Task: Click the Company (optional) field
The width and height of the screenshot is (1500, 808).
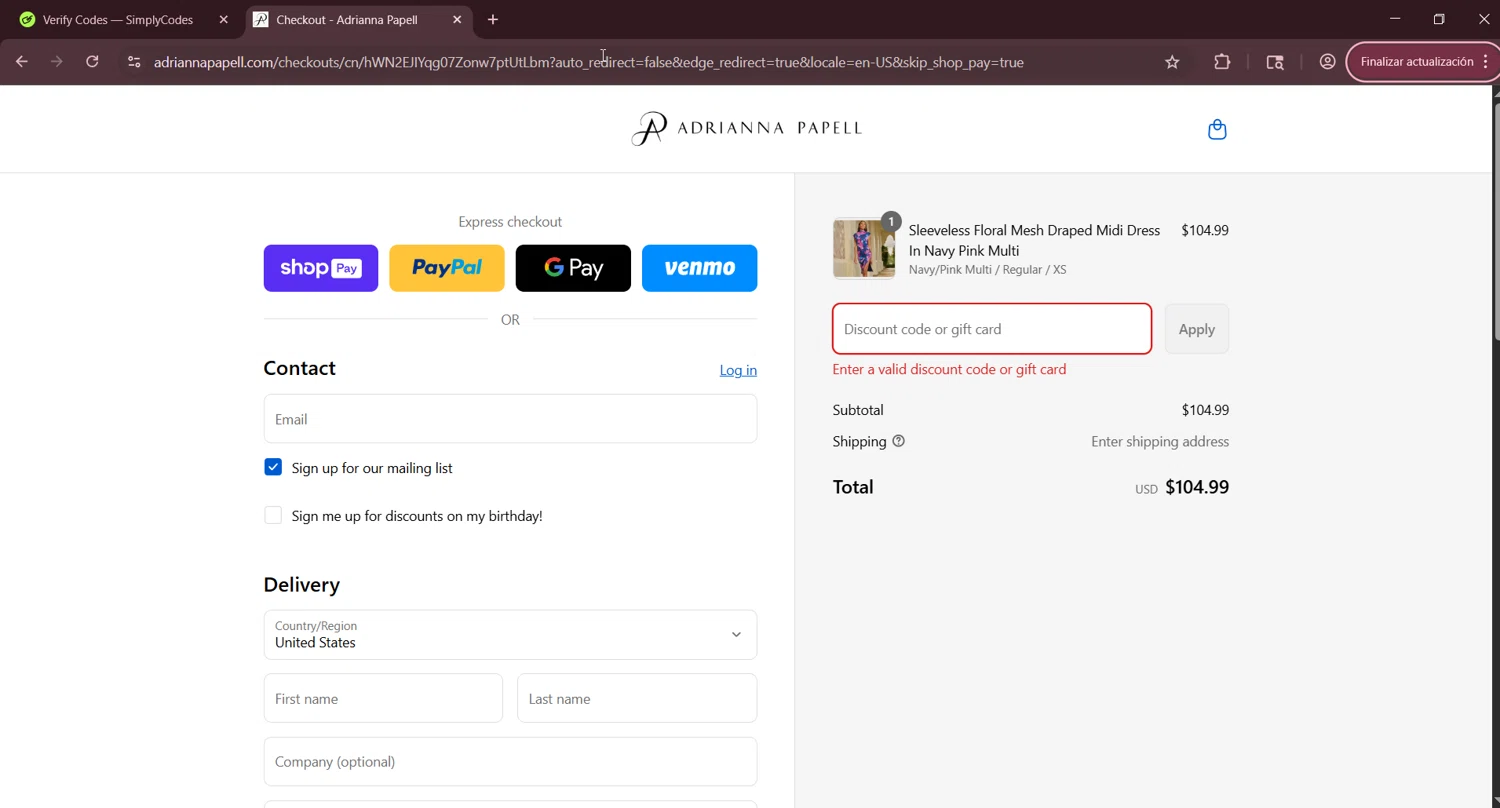Action: (x=510, y=762)
